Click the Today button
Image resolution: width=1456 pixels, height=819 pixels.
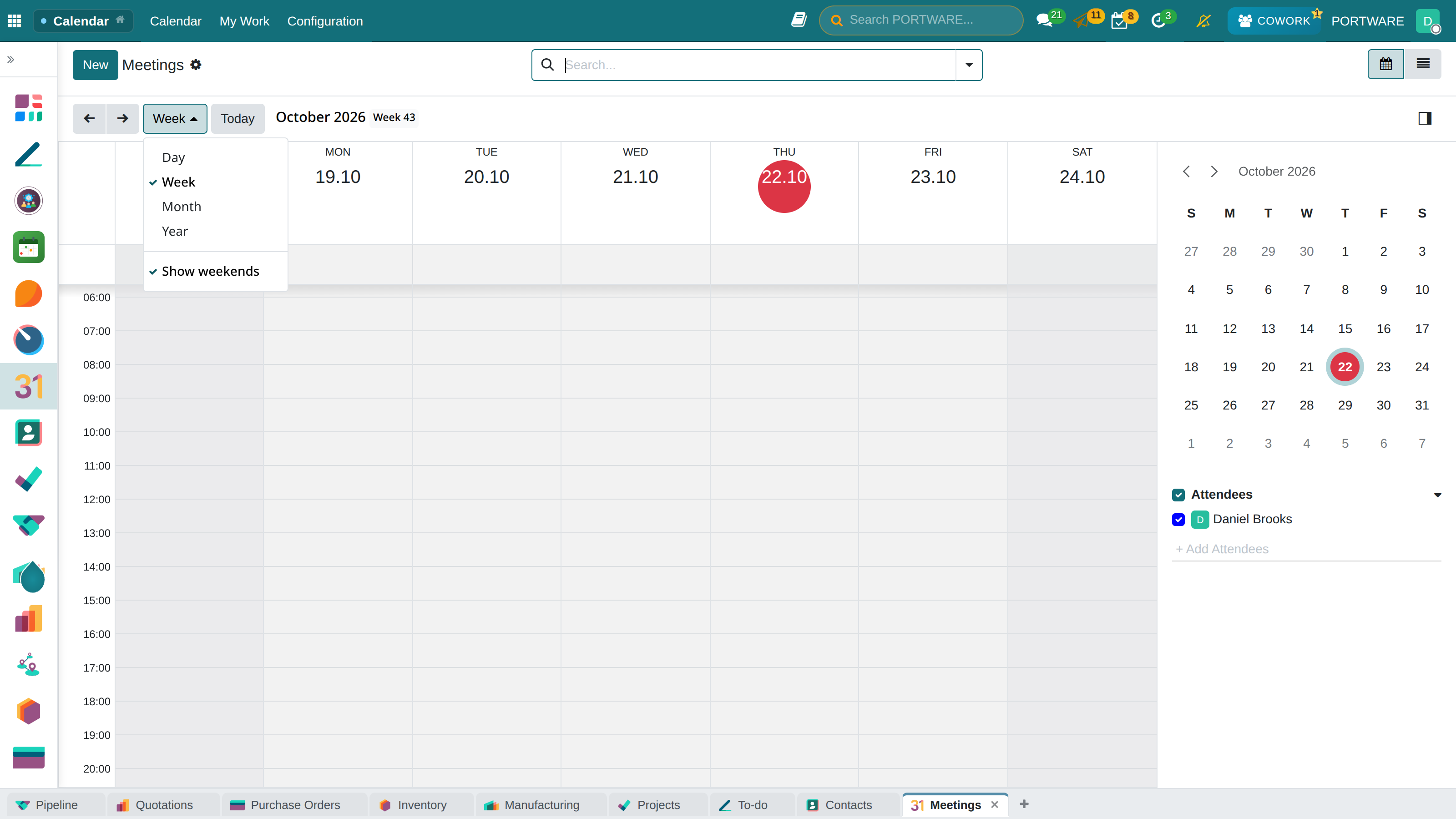[x=238, y=118]
